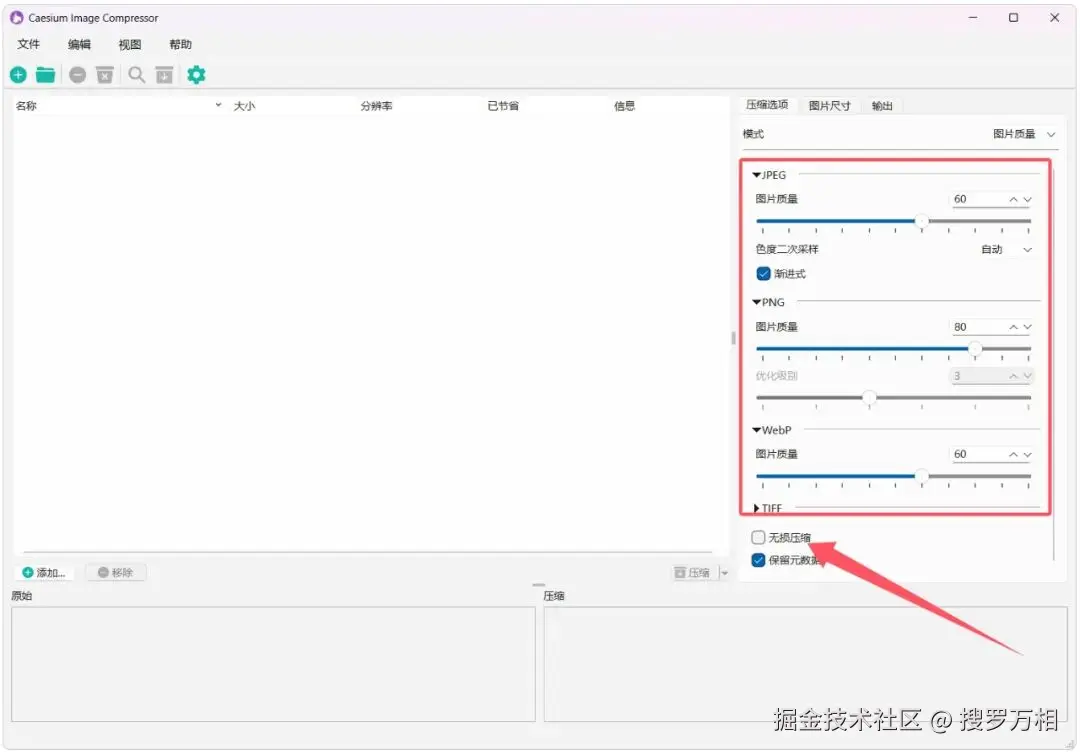1080x755 pixels.
Task: Collapse the PNG section triangle
Action: click(756, 302)
